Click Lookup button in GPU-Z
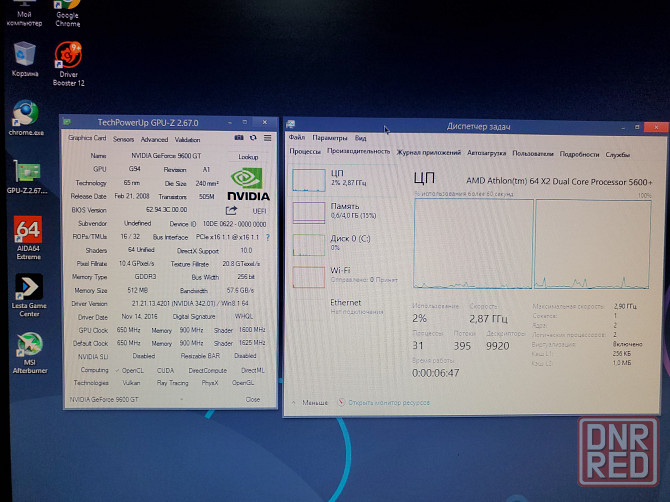The image size is (670, 502). 248,157
